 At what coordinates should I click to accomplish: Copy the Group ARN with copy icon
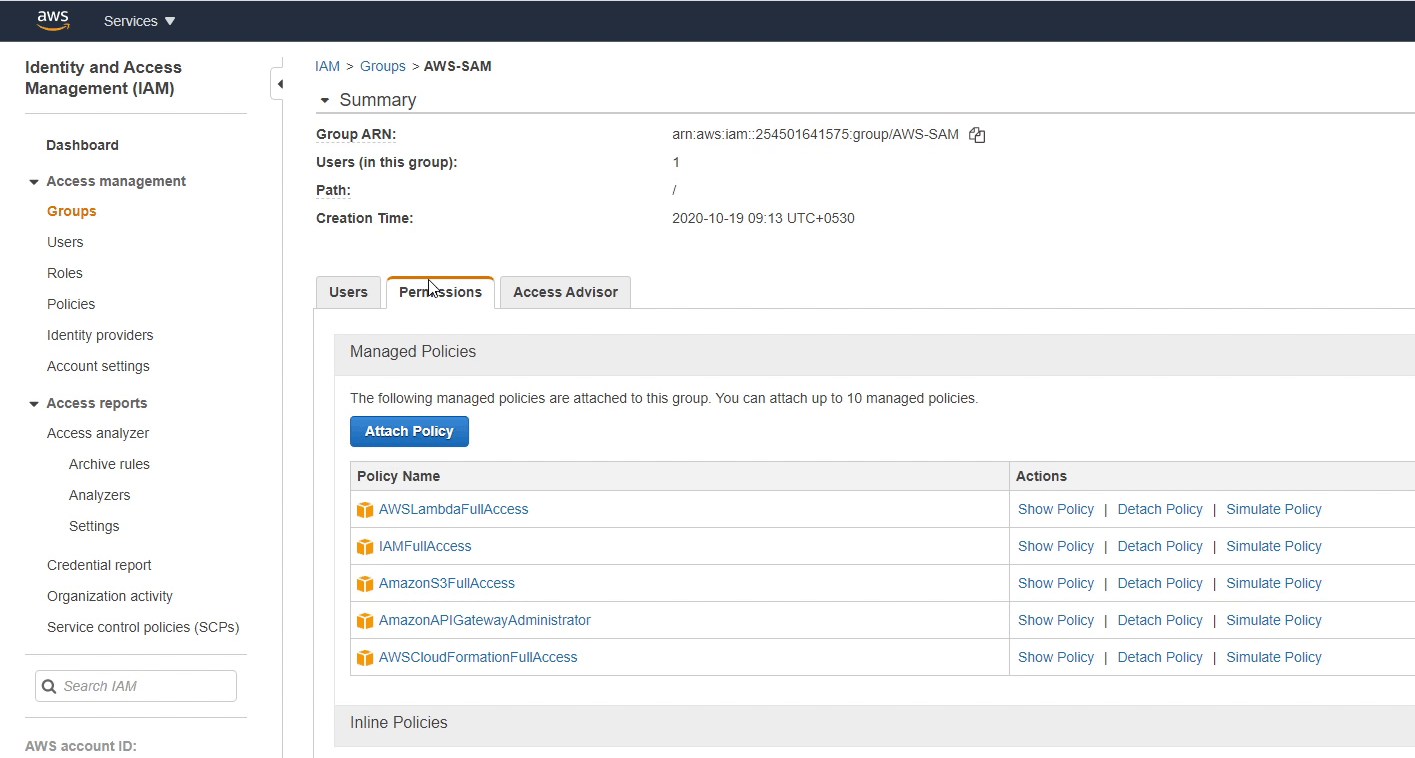[x=977, y=135]
